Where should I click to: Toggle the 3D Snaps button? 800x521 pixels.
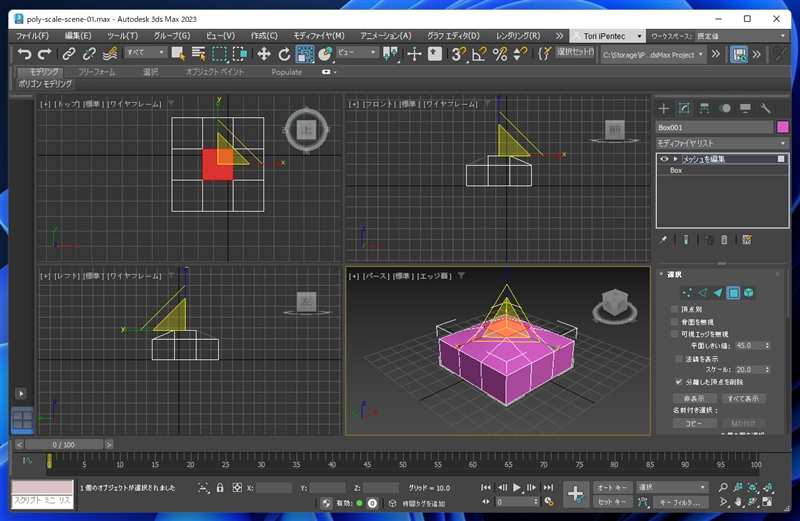(x=459, y=54)
